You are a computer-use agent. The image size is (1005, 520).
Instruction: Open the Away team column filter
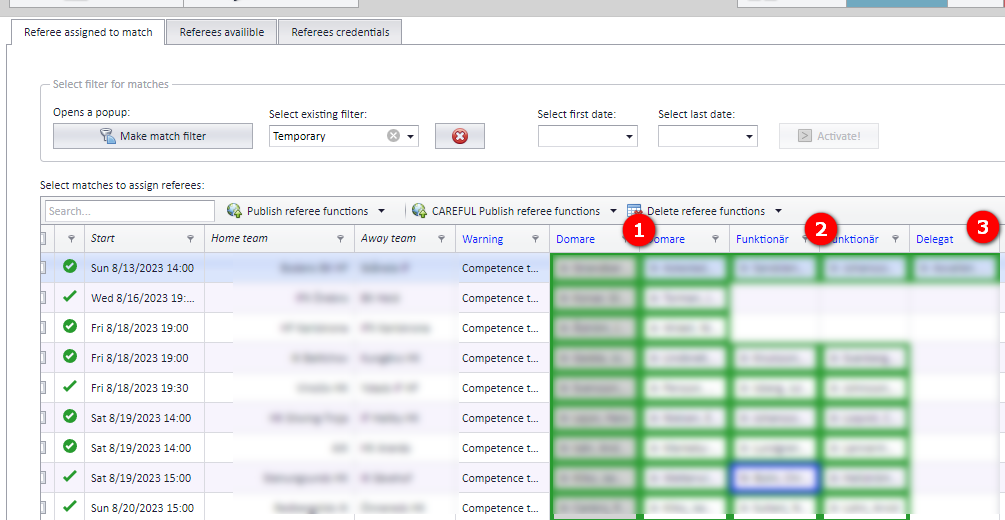point(442,239)
